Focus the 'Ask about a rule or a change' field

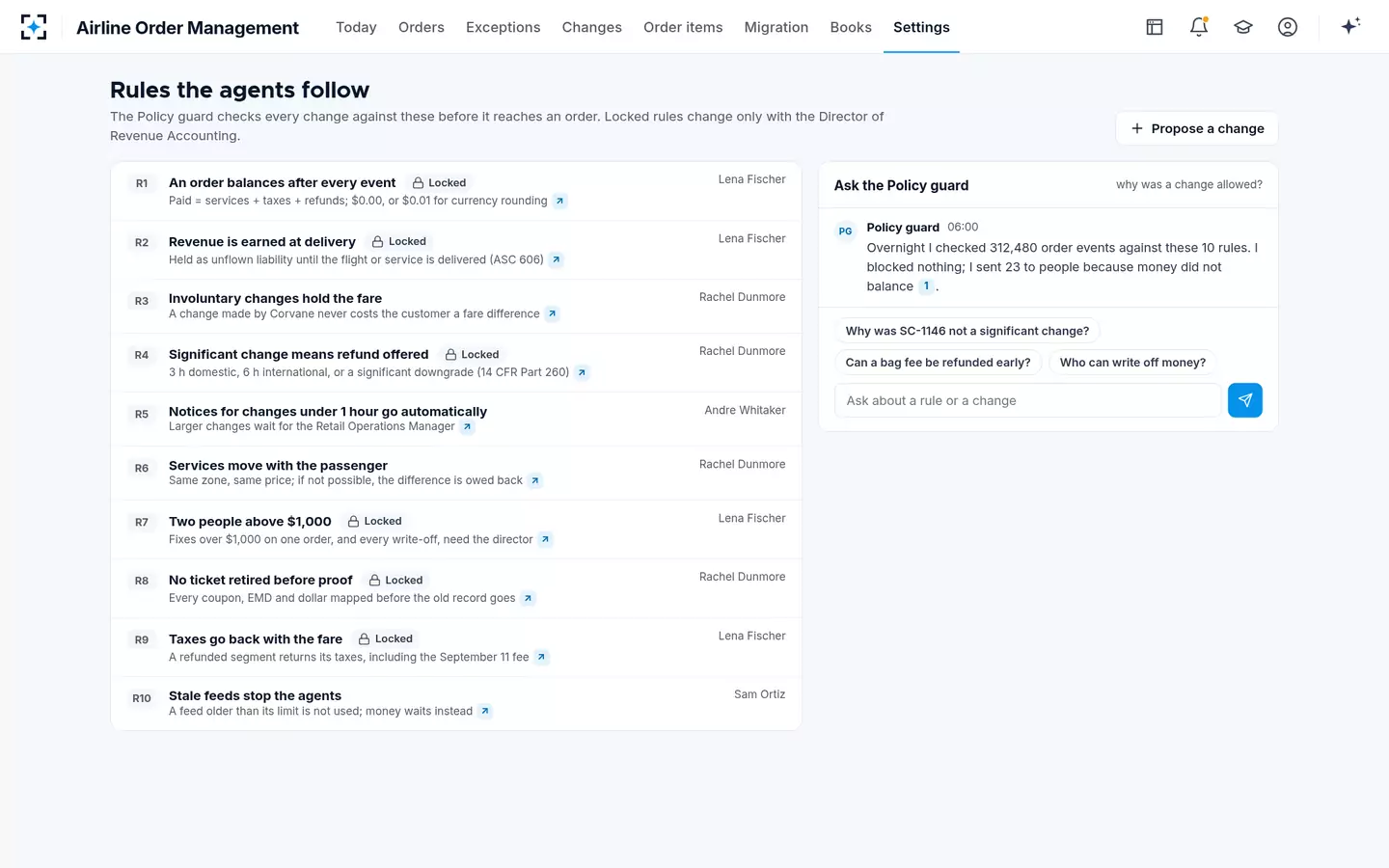coord(1028,400)
